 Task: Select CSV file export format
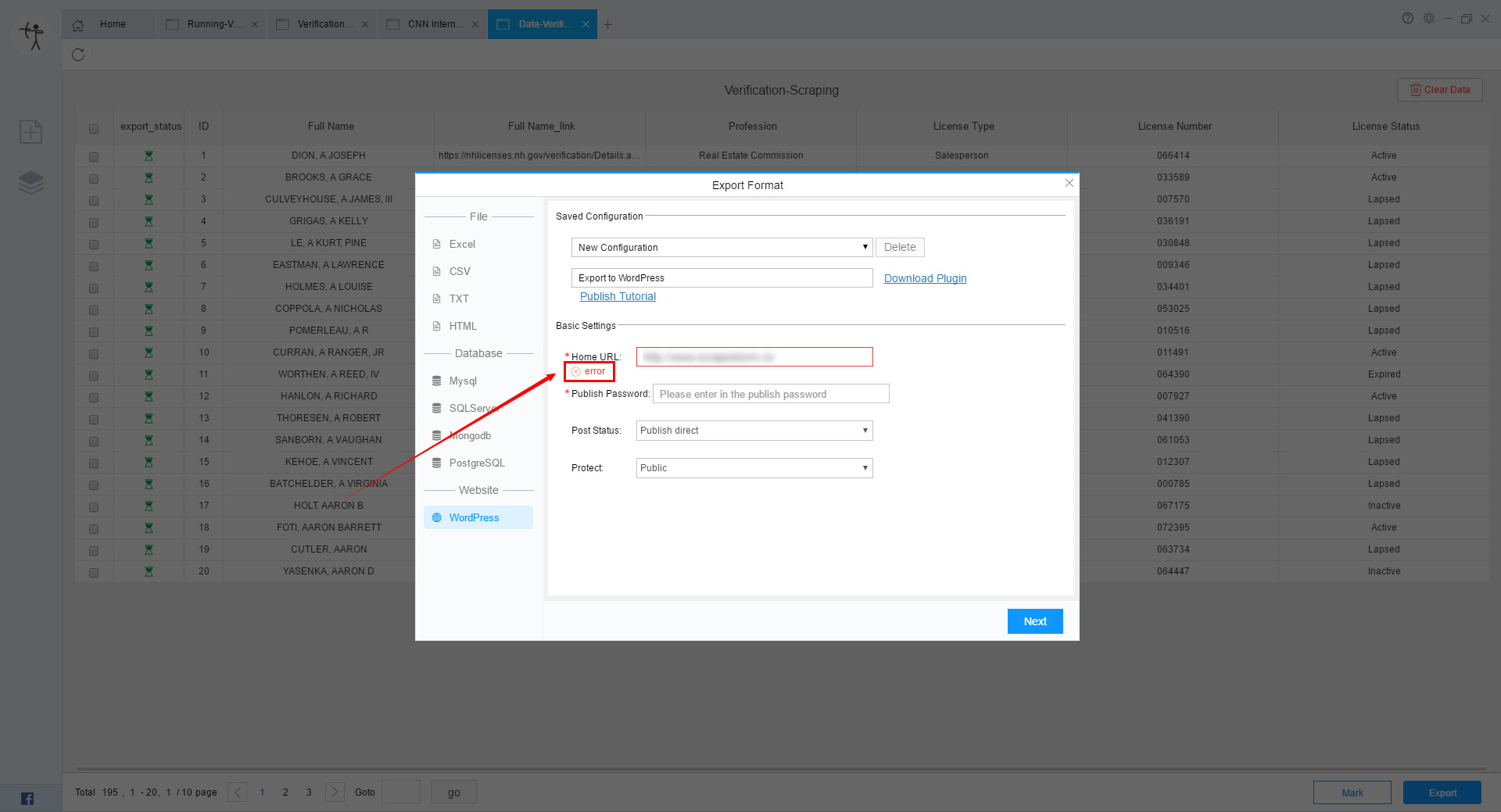tap(478, 271)
